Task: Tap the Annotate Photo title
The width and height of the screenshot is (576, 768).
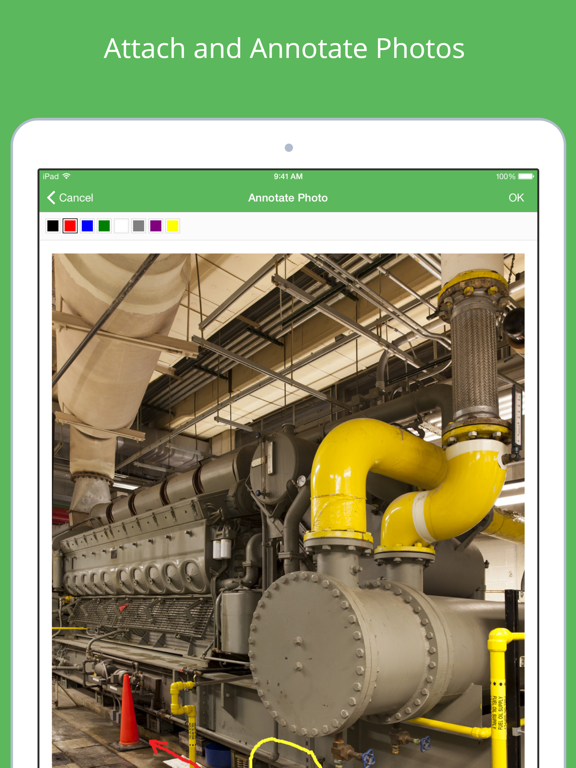Action: (x=288, y=198)
